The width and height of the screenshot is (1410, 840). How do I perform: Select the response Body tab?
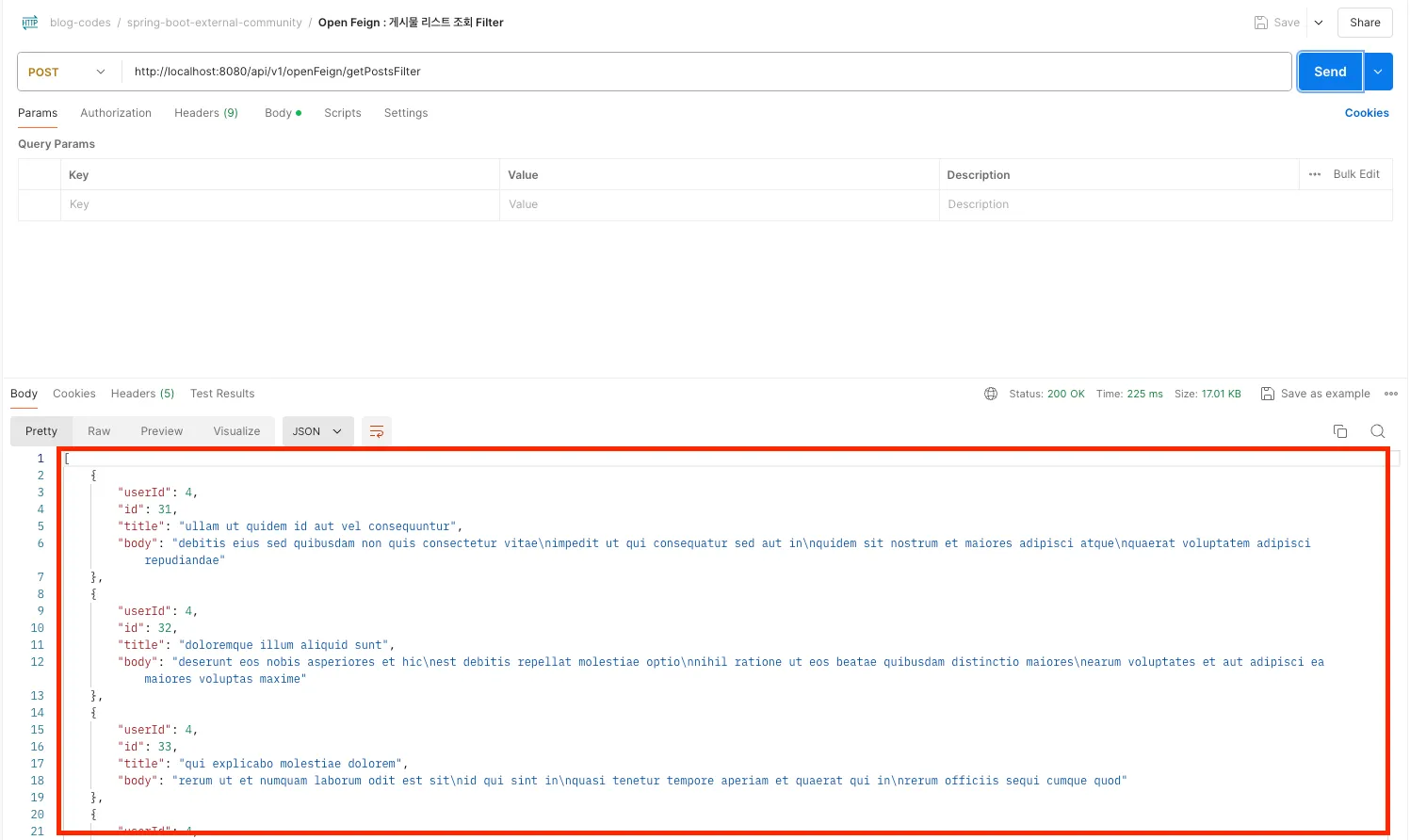[x=24, y=394]
